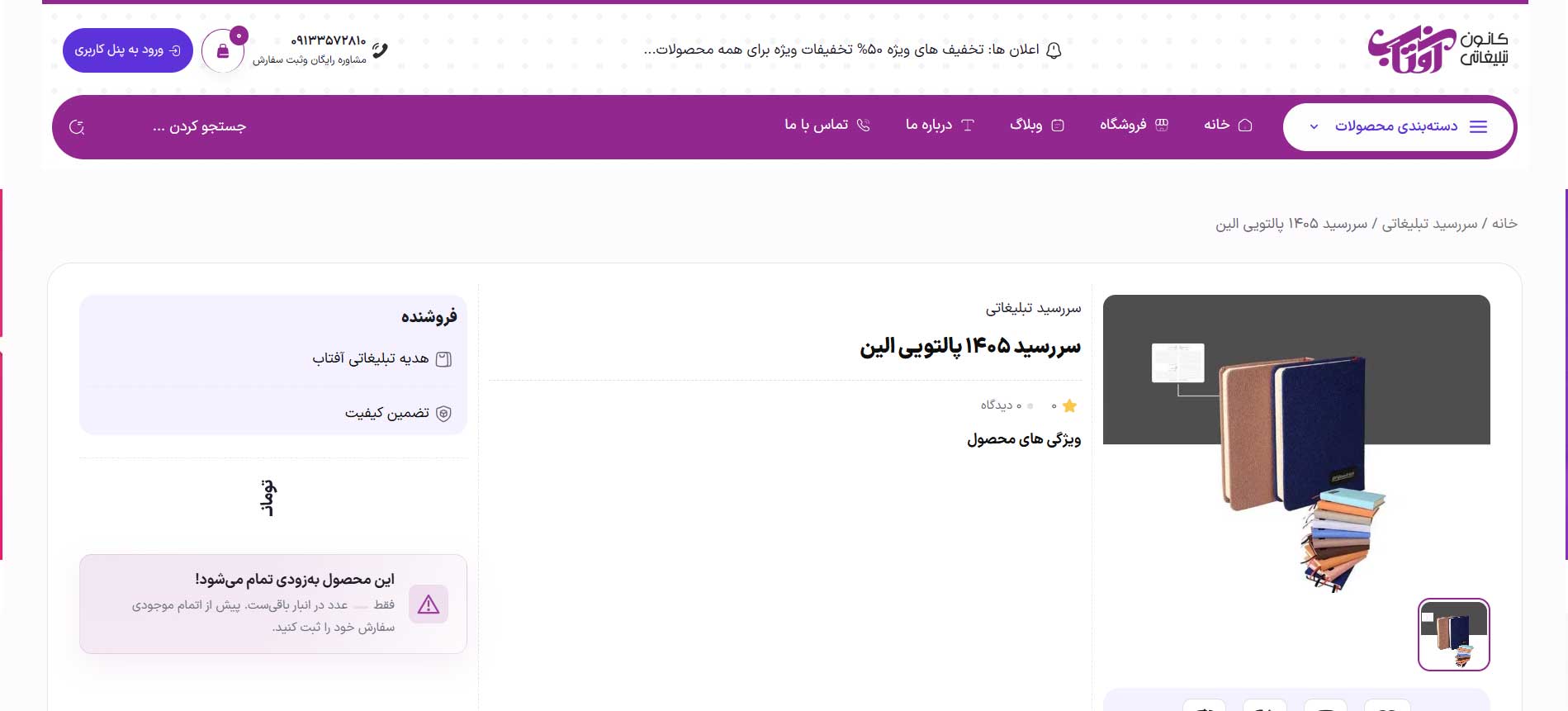Click the search refresh icon in navbar
Image resolution: width=1568 pixels, height=711 pixels.
tap(78, 127)
